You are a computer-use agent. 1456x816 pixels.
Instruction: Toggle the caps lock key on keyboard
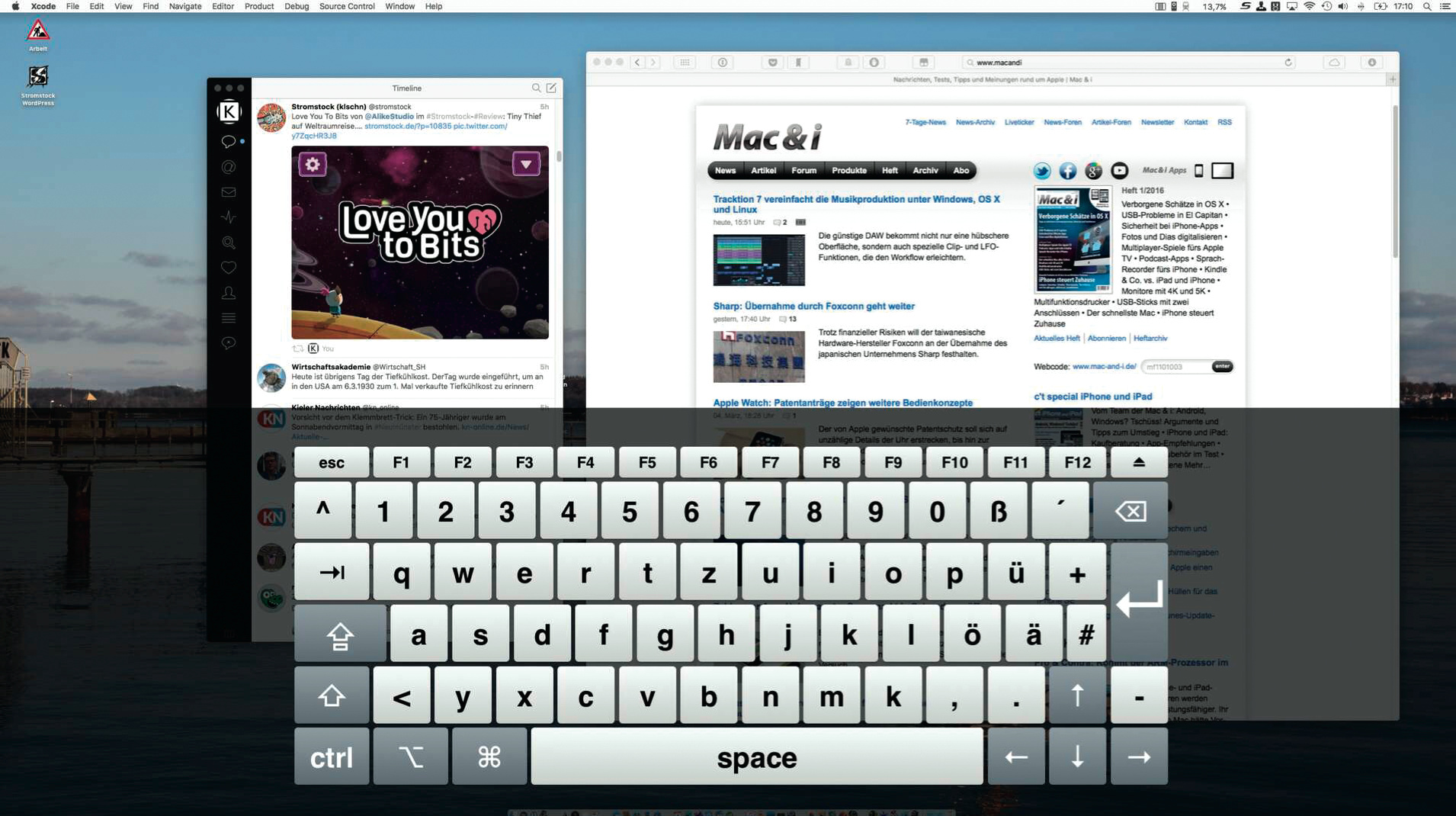[x=340, y=635]
